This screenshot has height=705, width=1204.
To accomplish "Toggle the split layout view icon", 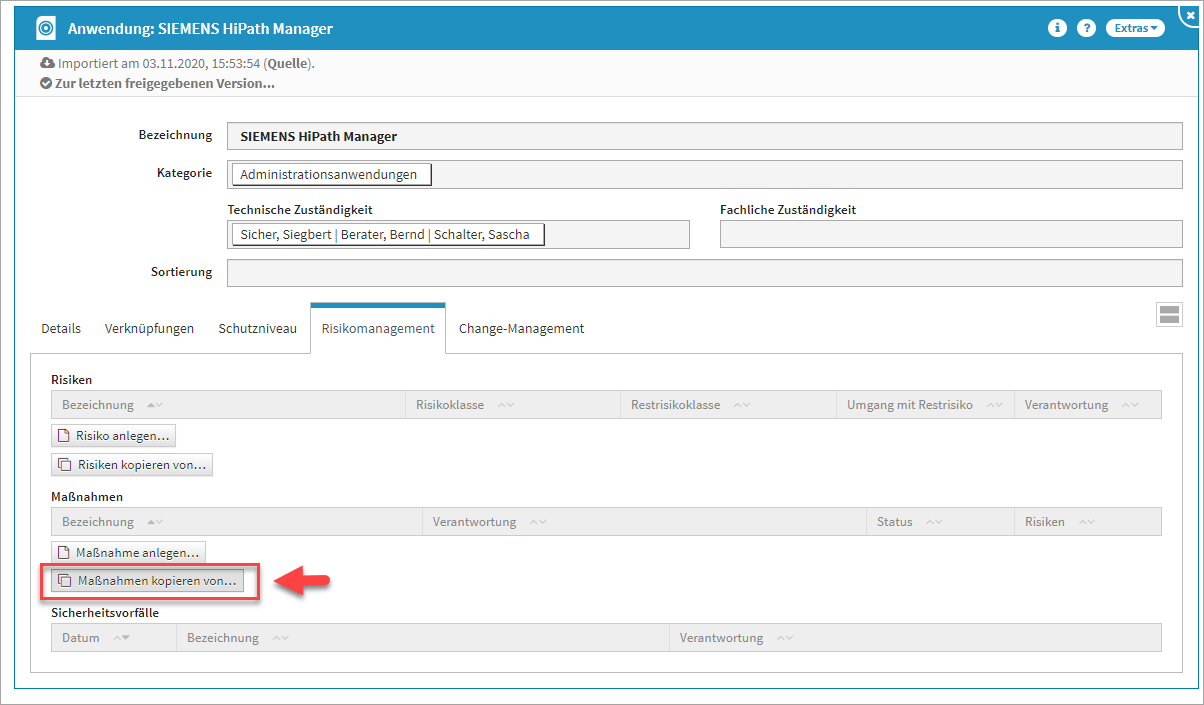I will pos(1168,315).
